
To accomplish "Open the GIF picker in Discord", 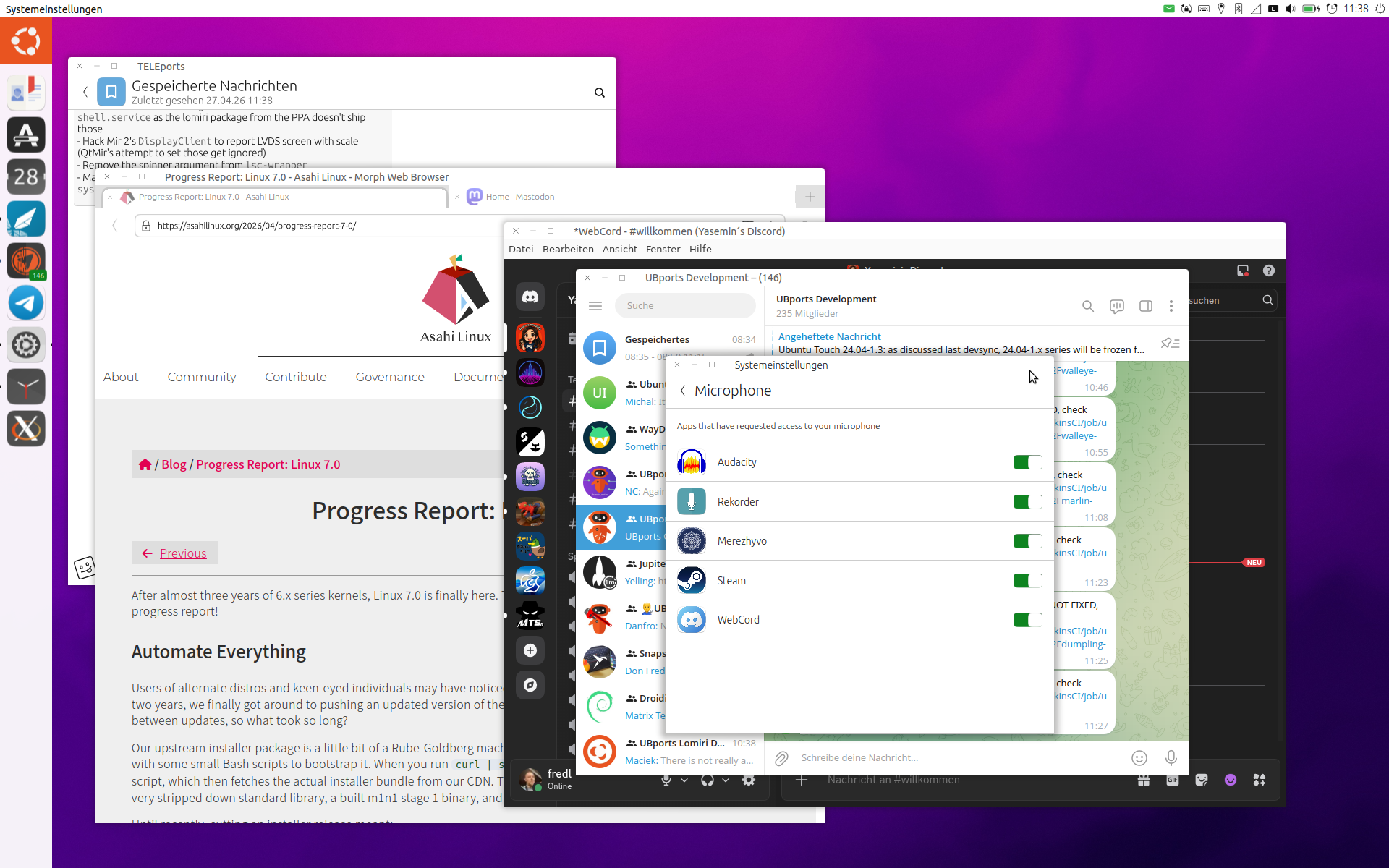I will pyautogui.click(x=1173, y=780).
